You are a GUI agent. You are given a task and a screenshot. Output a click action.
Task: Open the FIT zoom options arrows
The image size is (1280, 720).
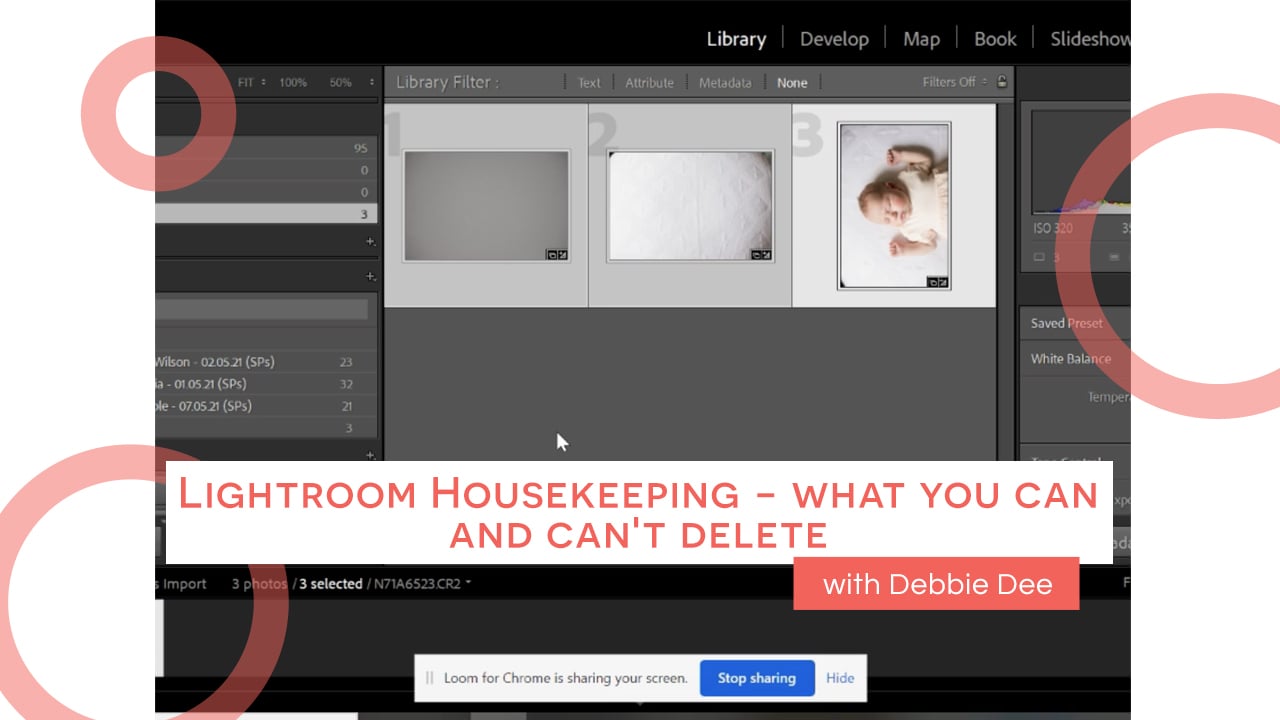pos(264,83)
